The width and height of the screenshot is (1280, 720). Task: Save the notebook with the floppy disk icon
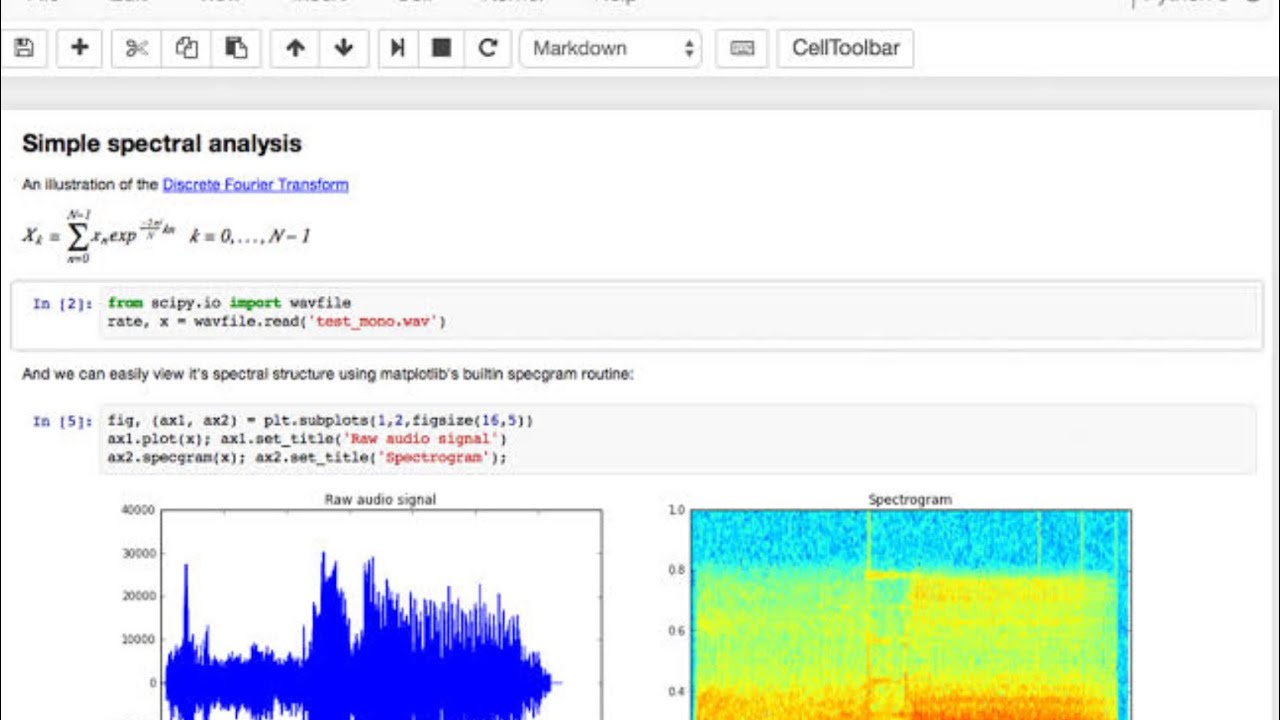point(25,48)
